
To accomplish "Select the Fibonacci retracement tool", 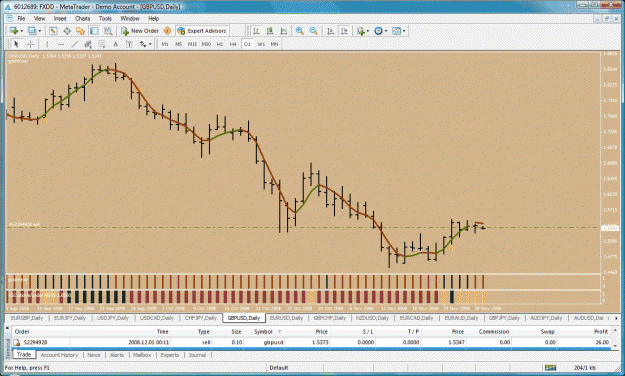I will 102,44.
